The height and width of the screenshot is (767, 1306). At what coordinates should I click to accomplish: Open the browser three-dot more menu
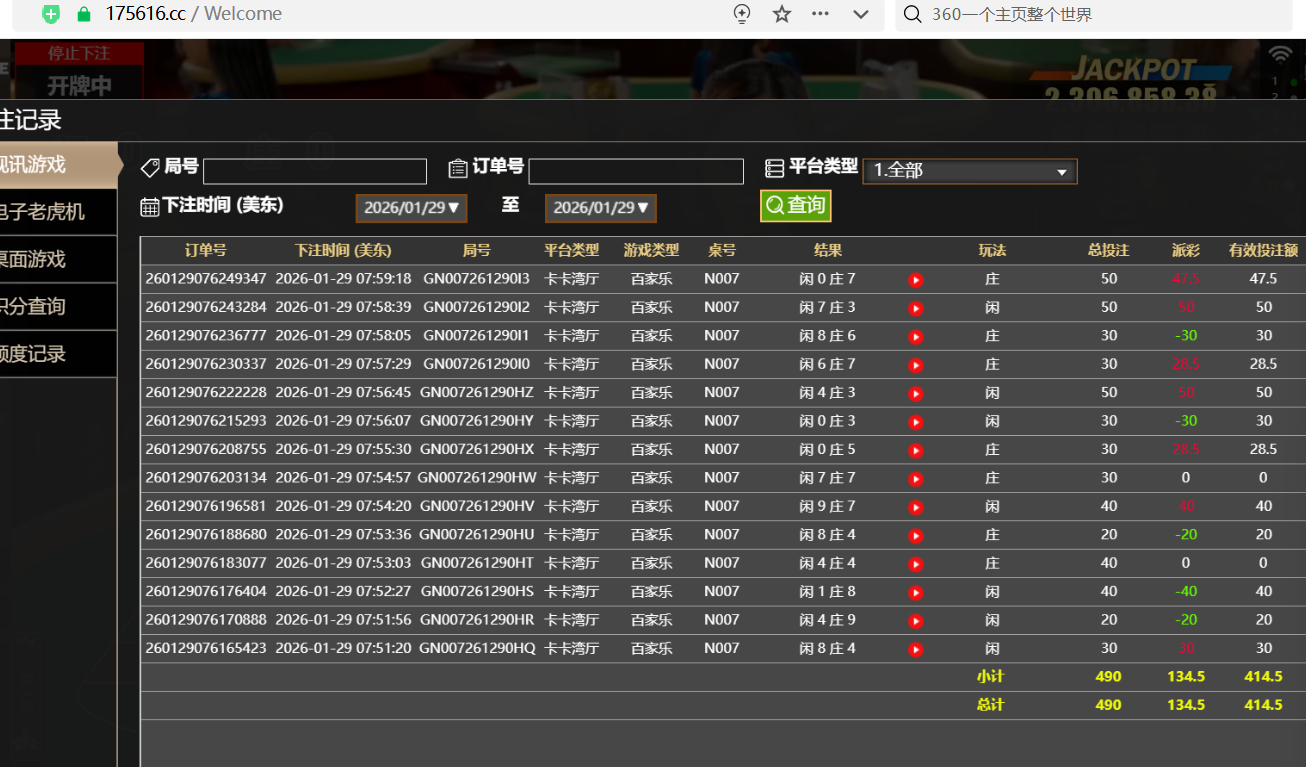(x=821, y=14)
